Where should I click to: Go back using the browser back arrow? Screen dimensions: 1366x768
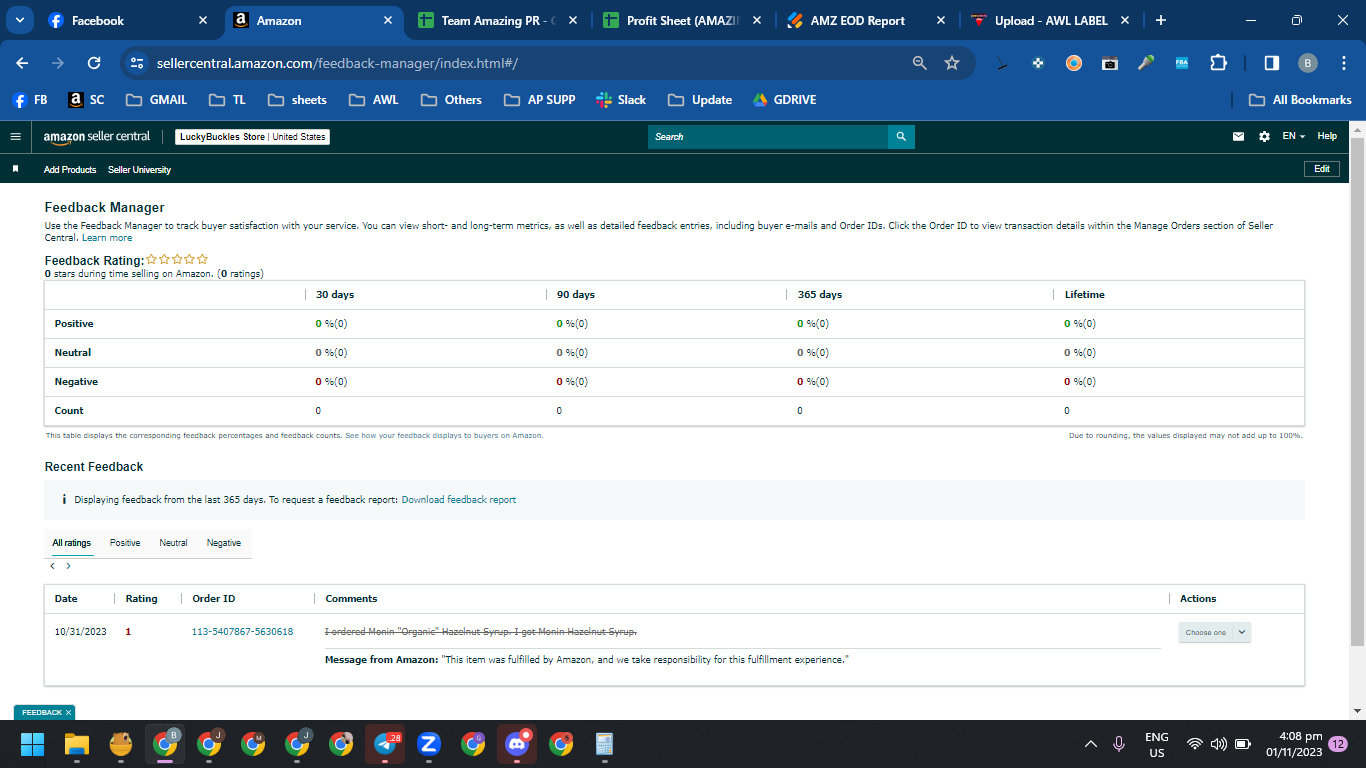(22, 63)
